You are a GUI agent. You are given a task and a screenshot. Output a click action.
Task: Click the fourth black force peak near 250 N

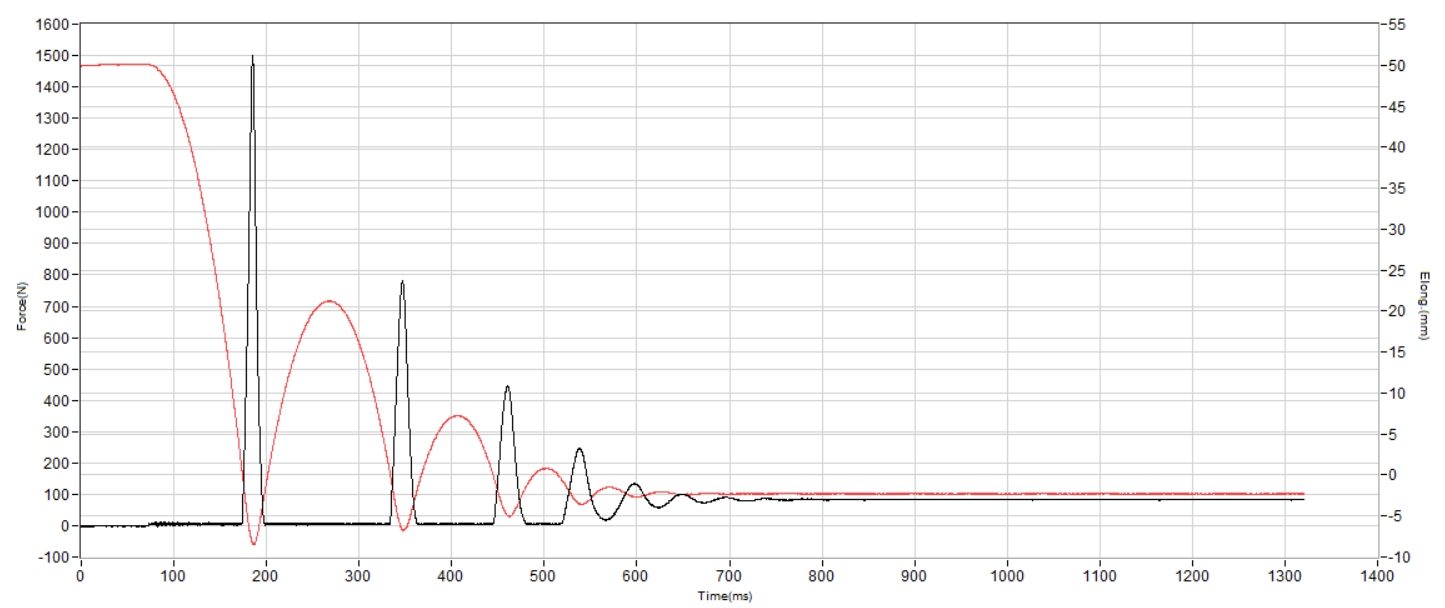coord(579,449)
